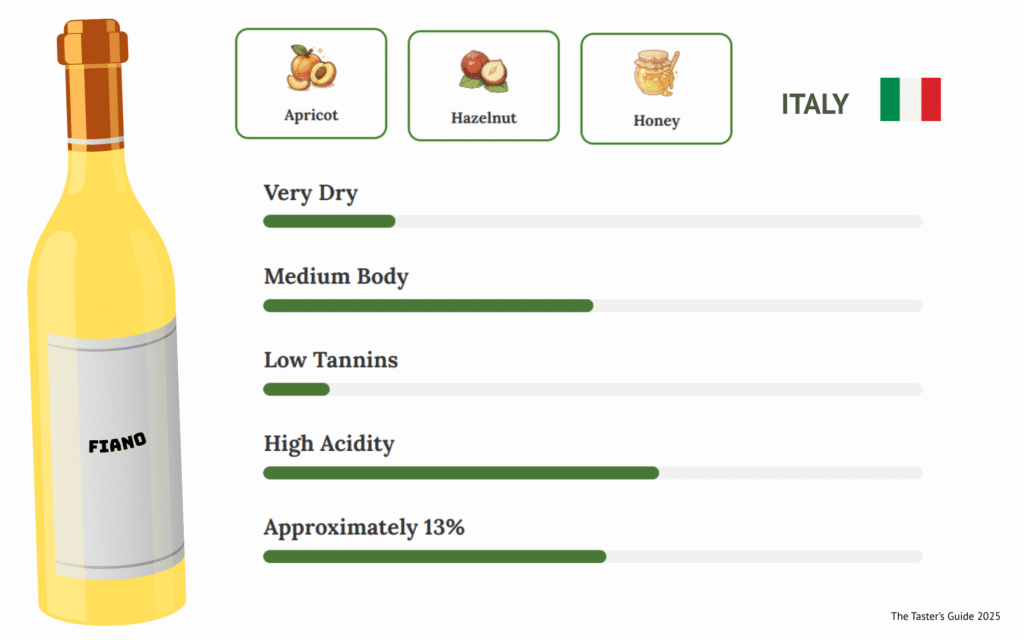Click the Approximately 13% heading

(x=364, y=527)
